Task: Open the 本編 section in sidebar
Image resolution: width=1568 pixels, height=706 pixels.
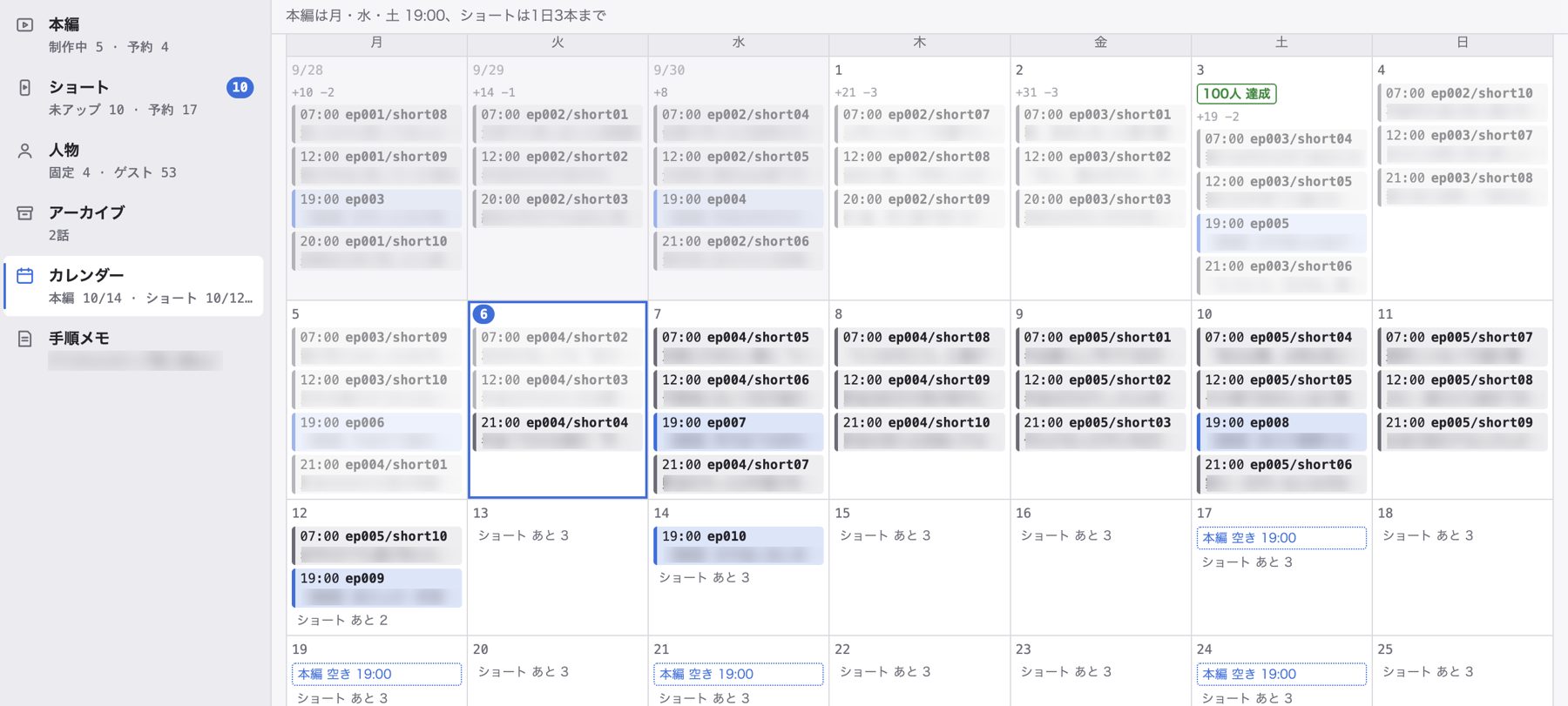Action: tap(133, 35)
